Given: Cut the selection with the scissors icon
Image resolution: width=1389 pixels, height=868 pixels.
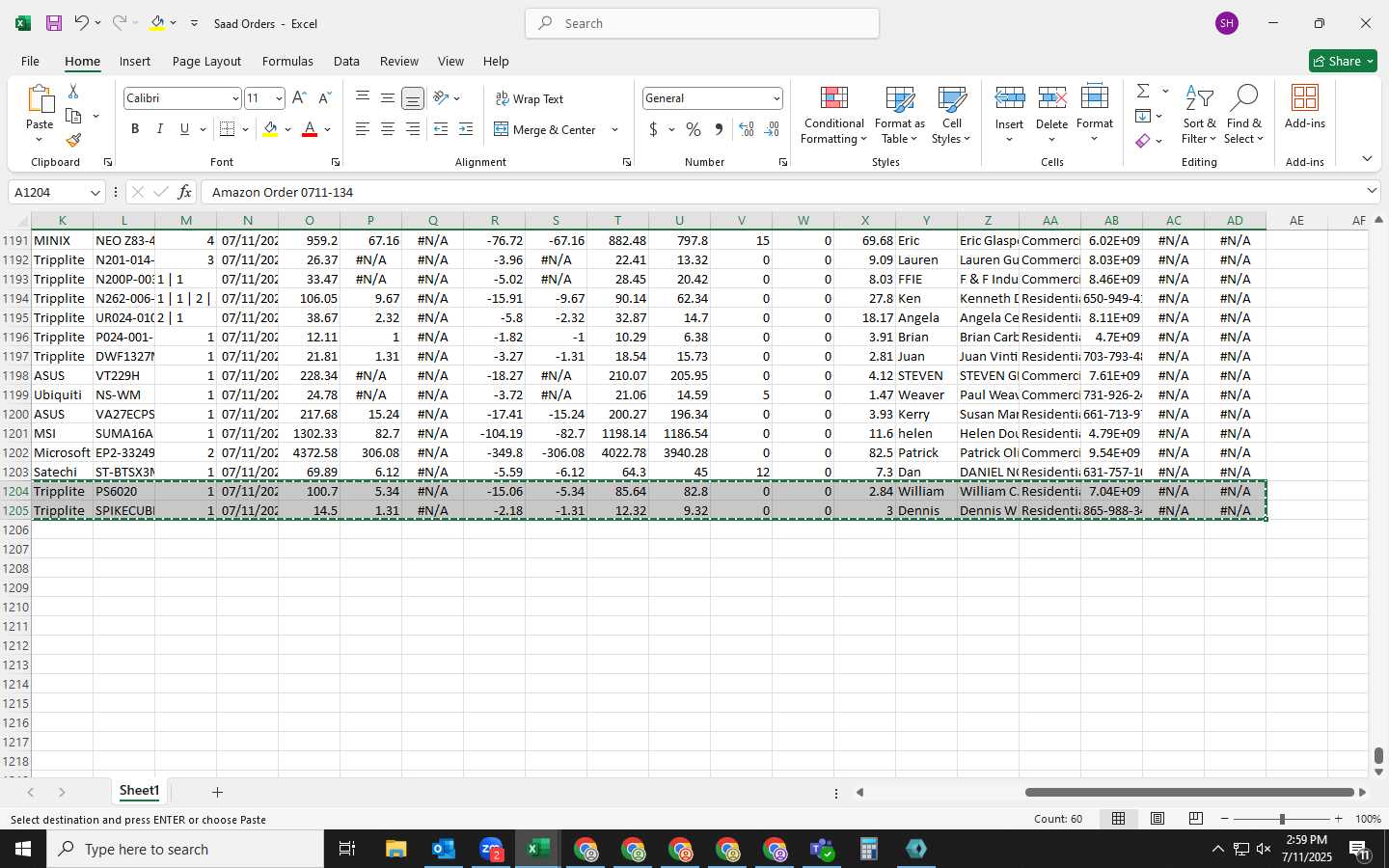Looking at the screenshot, I should click(73, 91).
